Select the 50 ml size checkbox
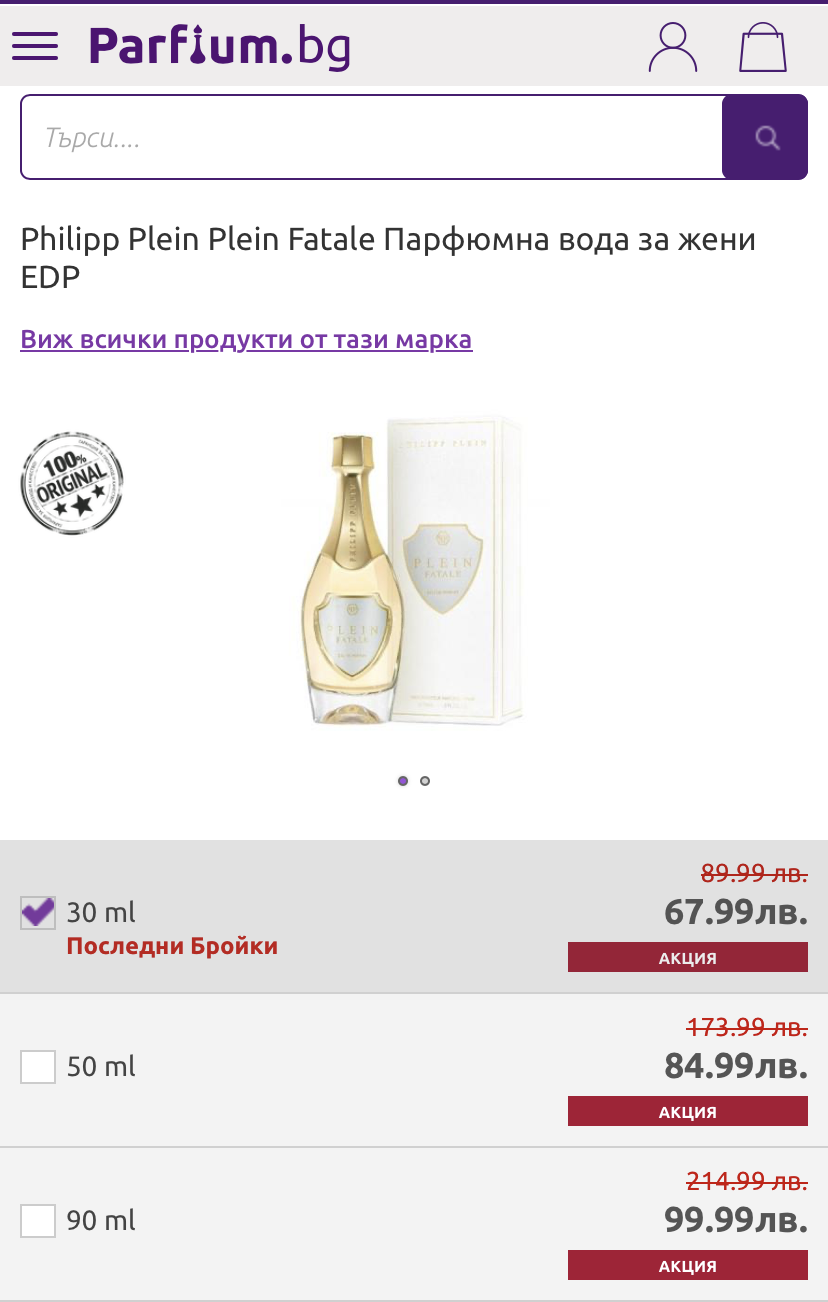 (38, 1066)
